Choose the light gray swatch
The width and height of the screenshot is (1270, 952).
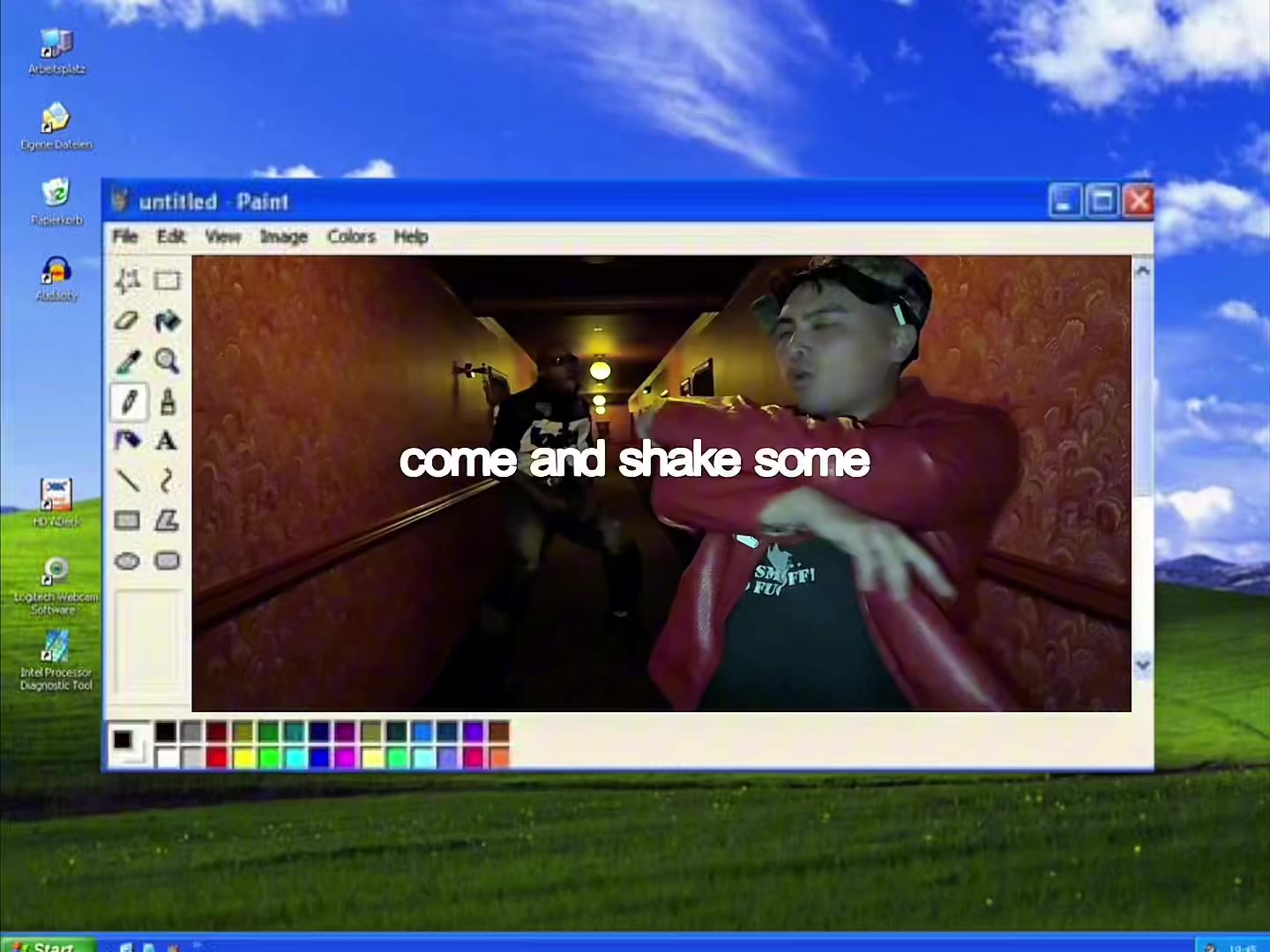[191, 757]
